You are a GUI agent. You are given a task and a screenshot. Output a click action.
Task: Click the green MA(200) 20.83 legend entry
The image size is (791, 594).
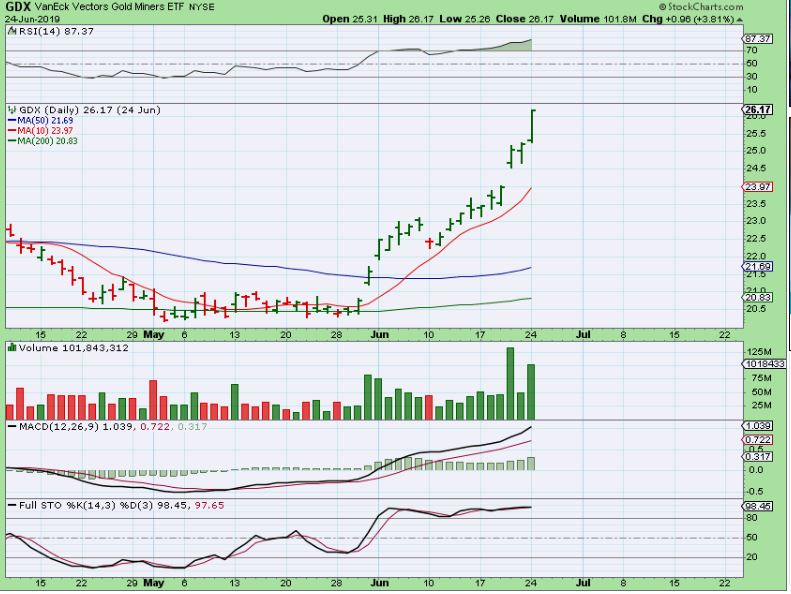43,141
